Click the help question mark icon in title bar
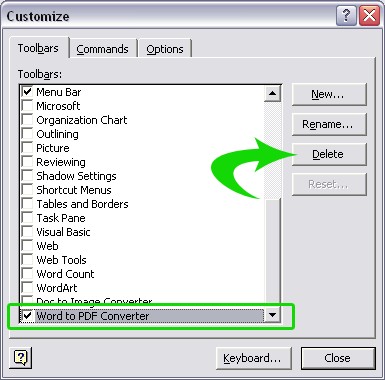This screenshot has height=380, width=385. pos(346,16)
